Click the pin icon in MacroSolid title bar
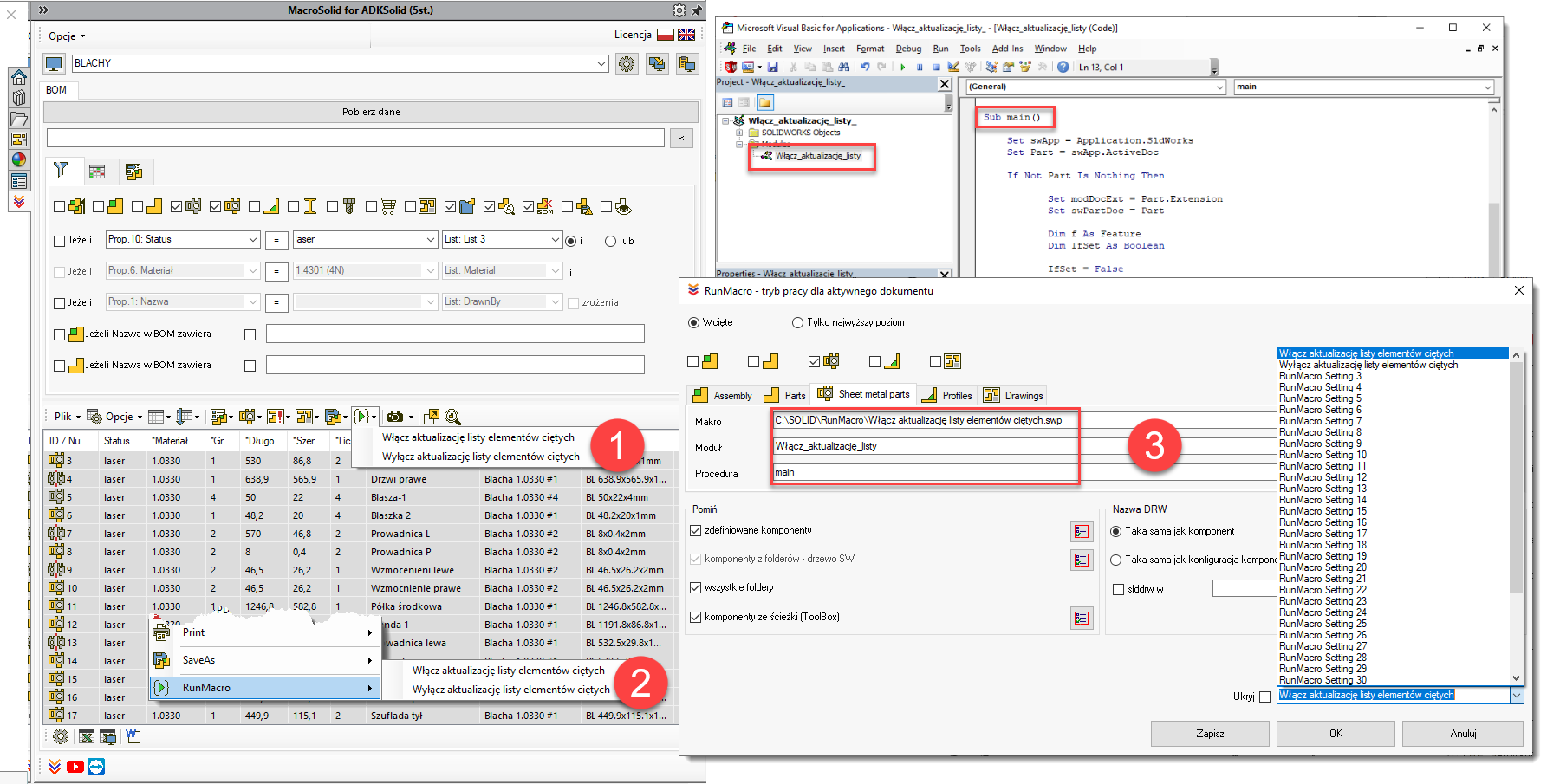This screenshot has height=784, width=1547. pyautogui.click(x=697, y=10)
